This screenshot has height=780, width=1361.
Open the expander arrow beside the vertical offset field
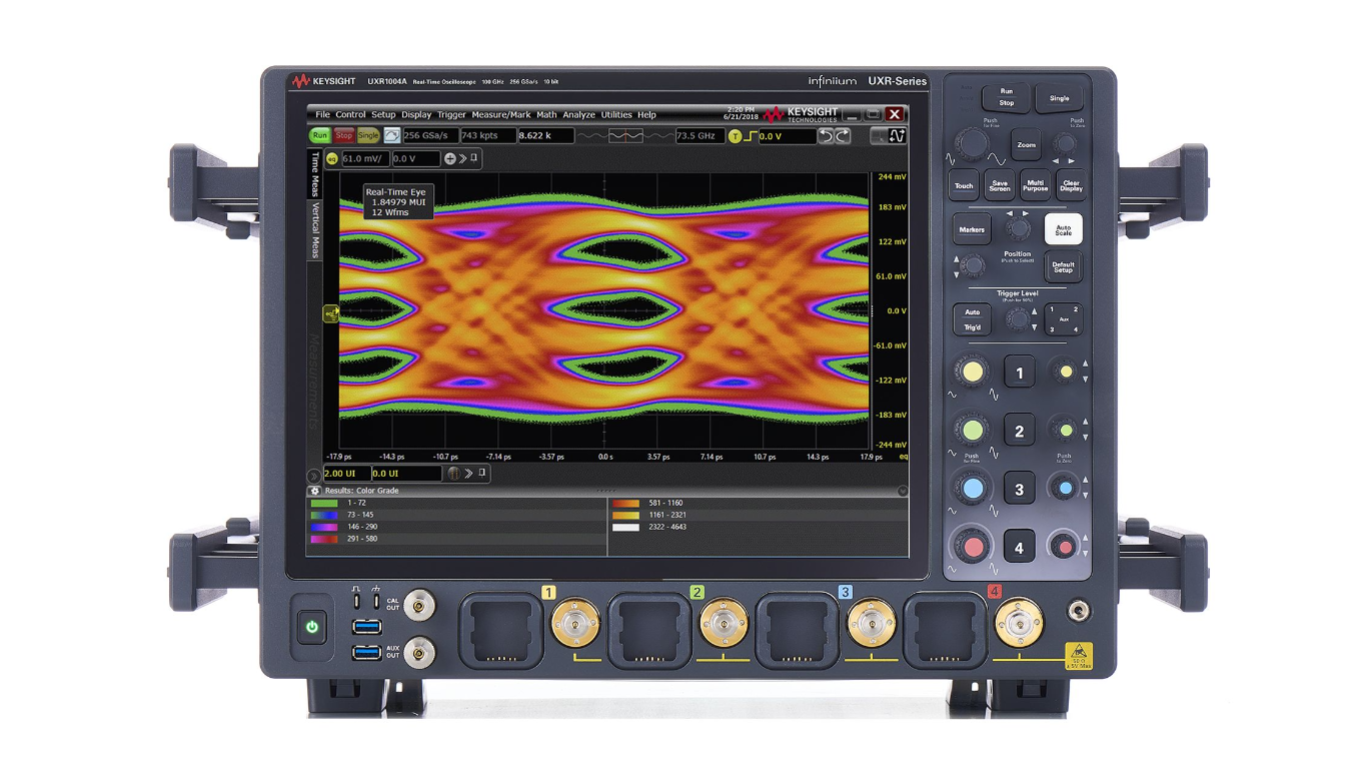[x=461, y=157]
